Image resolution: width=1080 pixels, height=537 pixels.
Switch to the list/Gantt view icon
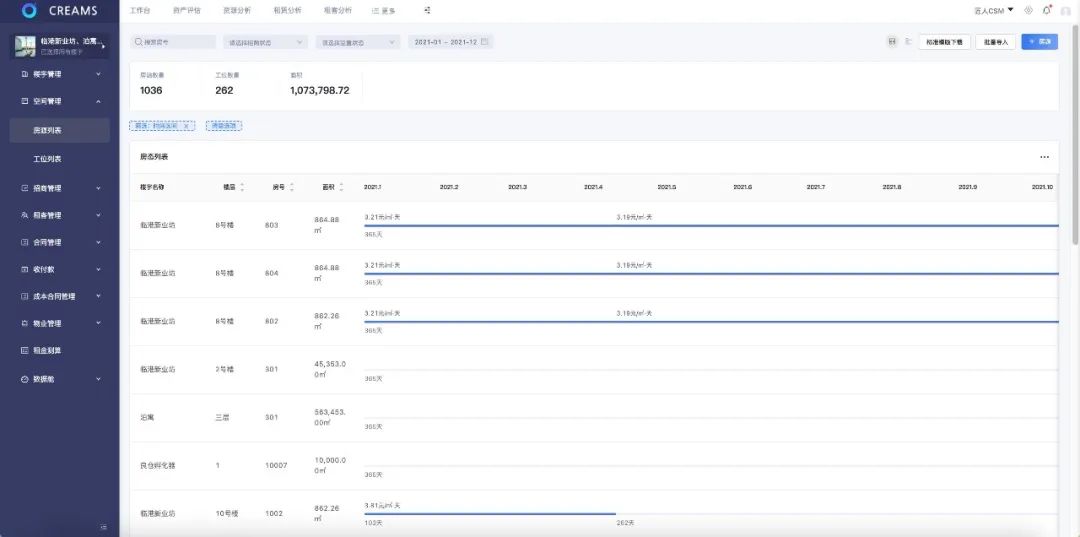click(x=908, y=42)
